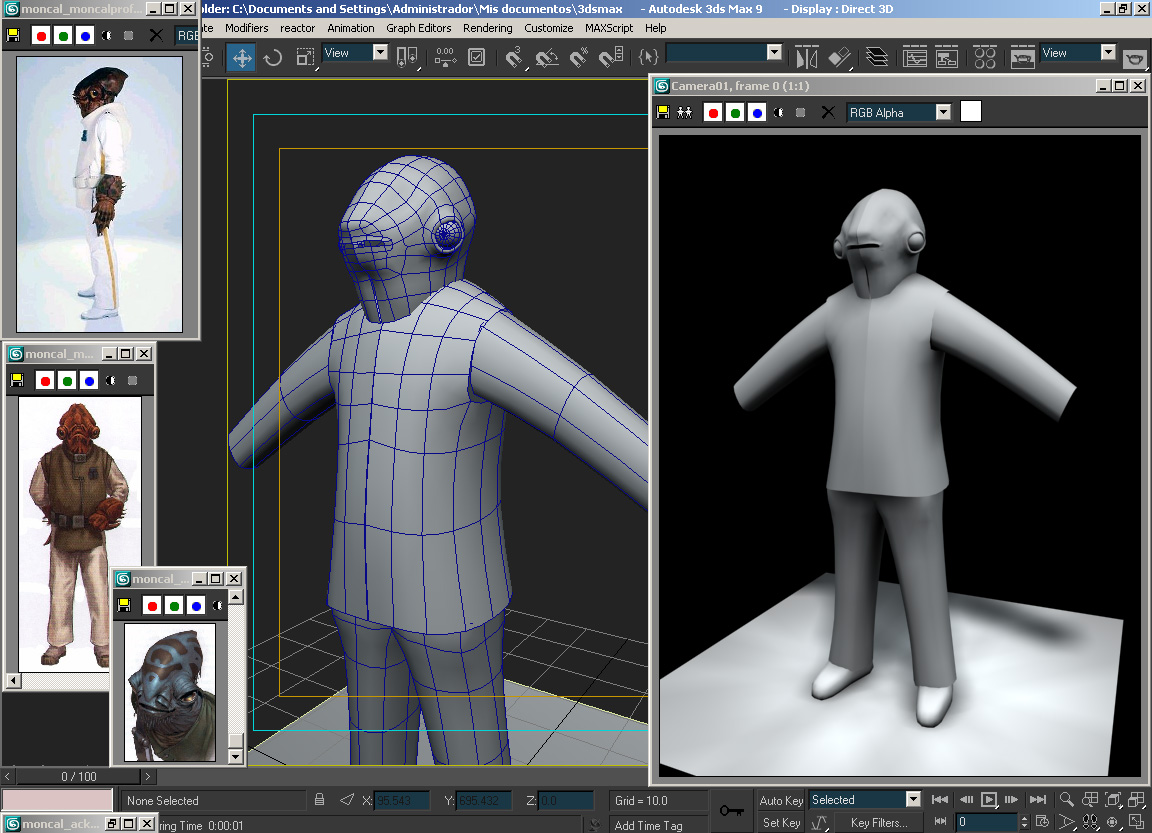Play the animation
Viewport: 1152px width, 833px height.
click(x=989, y=800)
